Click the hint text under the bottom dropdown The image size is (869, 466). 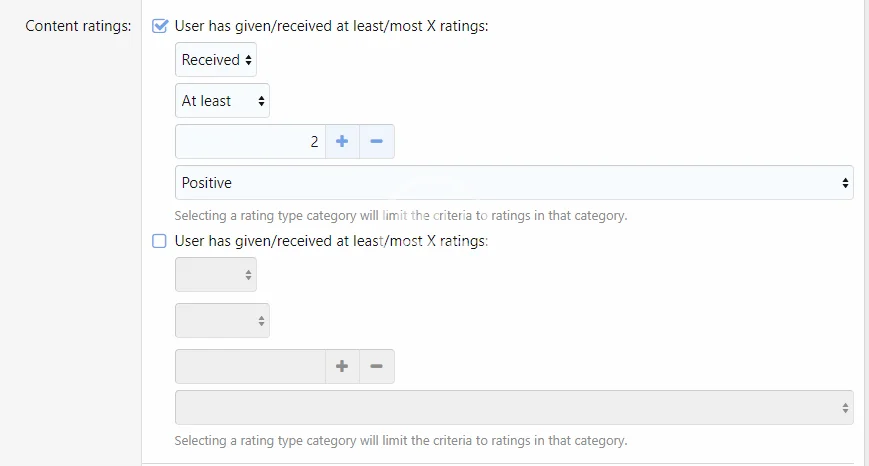click(400, 441)
